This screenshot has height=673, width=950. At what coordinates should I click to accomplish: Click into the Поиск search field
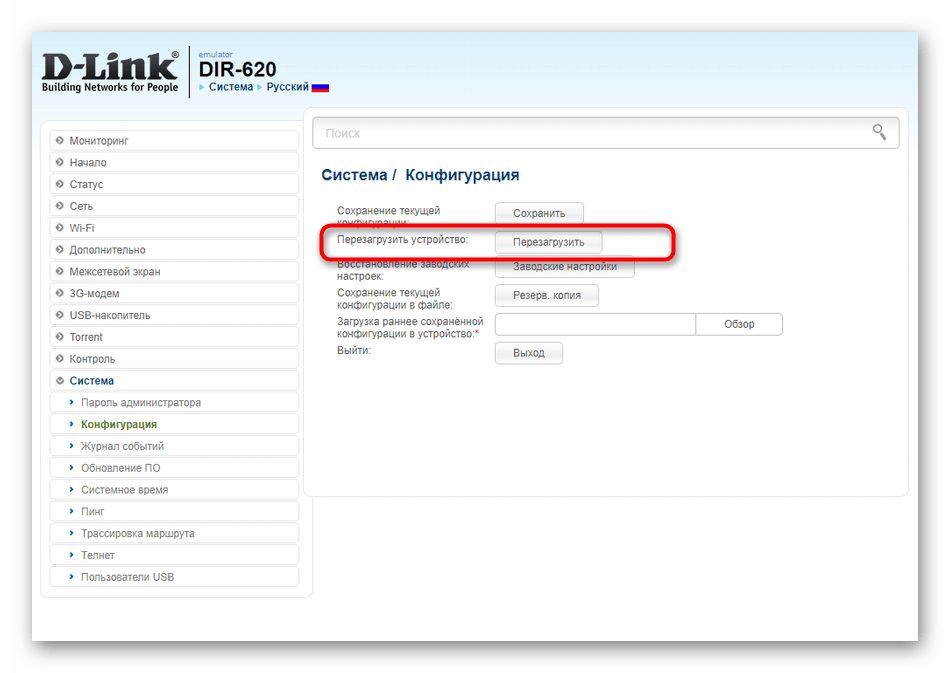(590, 133)
